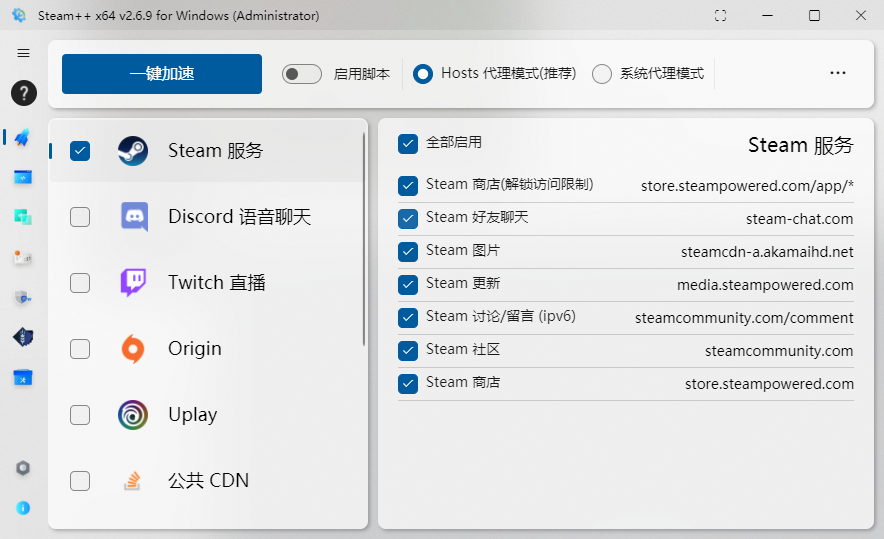Viewport: 884px width, 539px height.
Task: Uncheck the 全部启用 checkbox
Action: tap(408, 143)
